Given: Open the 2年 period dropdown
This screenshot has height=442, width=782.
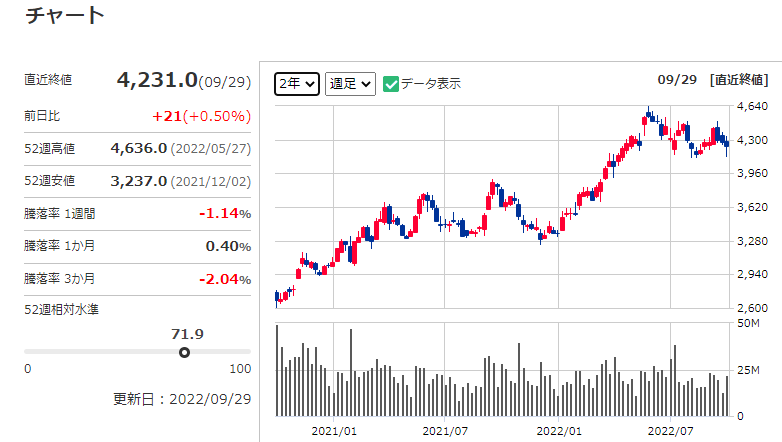Looking at the screenshot, I should coord(297,83).
